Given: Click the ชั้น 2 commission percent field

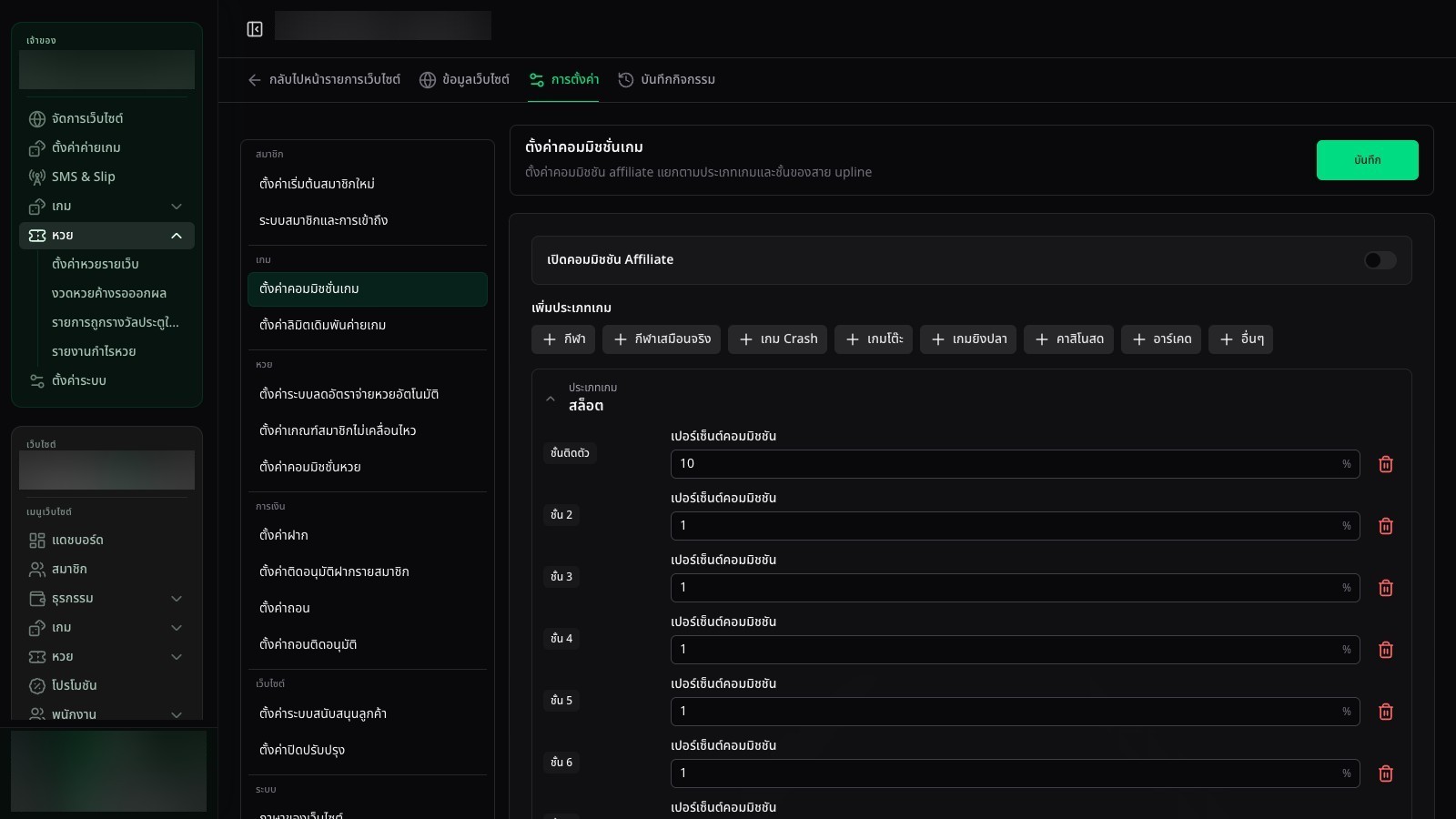Looking at the screenshot, I should pyautogui.click(x=1015, y=526).
